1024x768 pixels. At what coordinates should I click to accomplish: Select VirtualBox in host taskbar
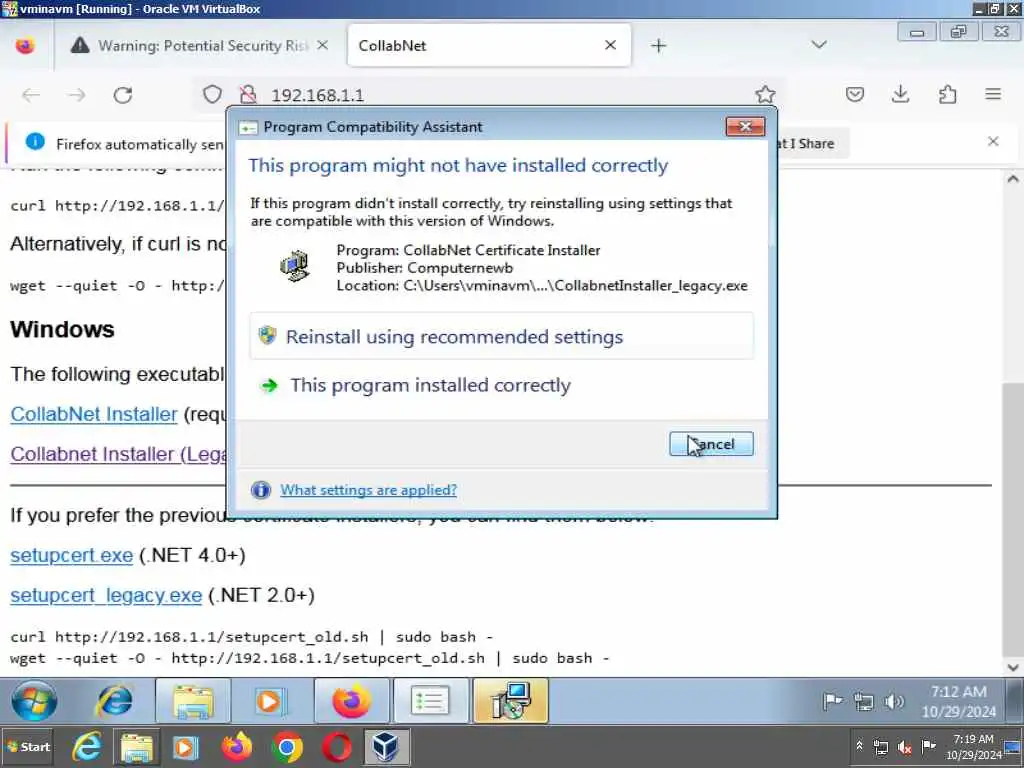[x=386, y=747]
